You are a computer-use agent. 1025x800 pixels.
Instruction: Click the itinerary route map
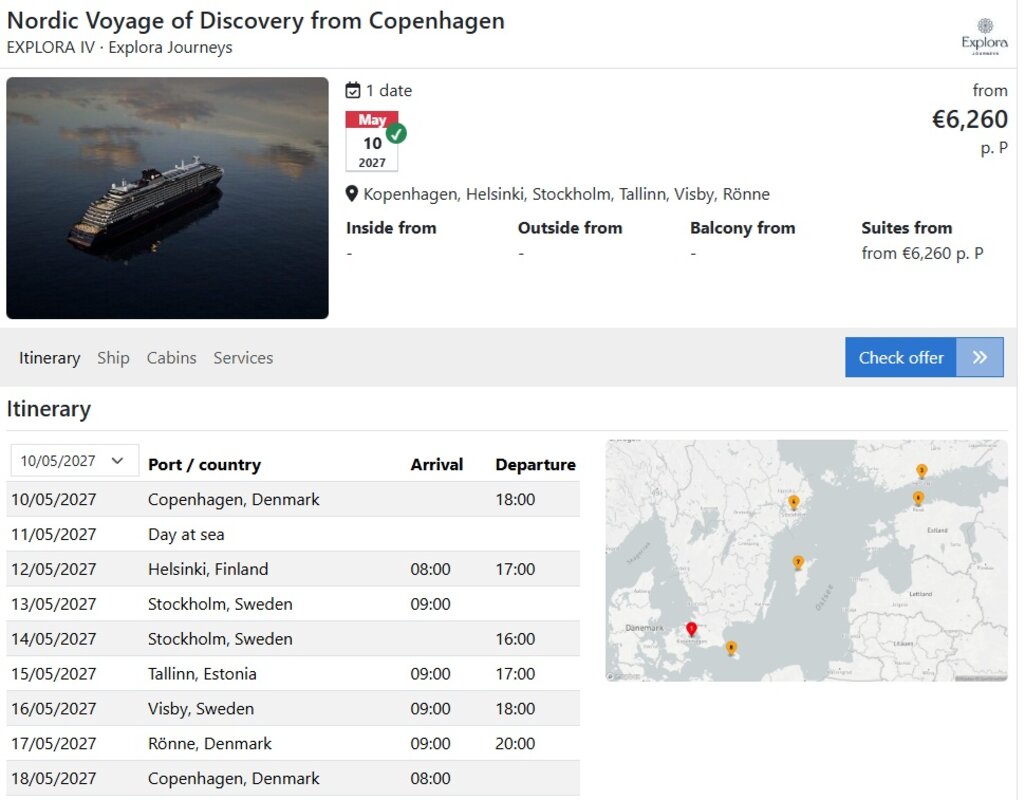[x=807, y=561]
